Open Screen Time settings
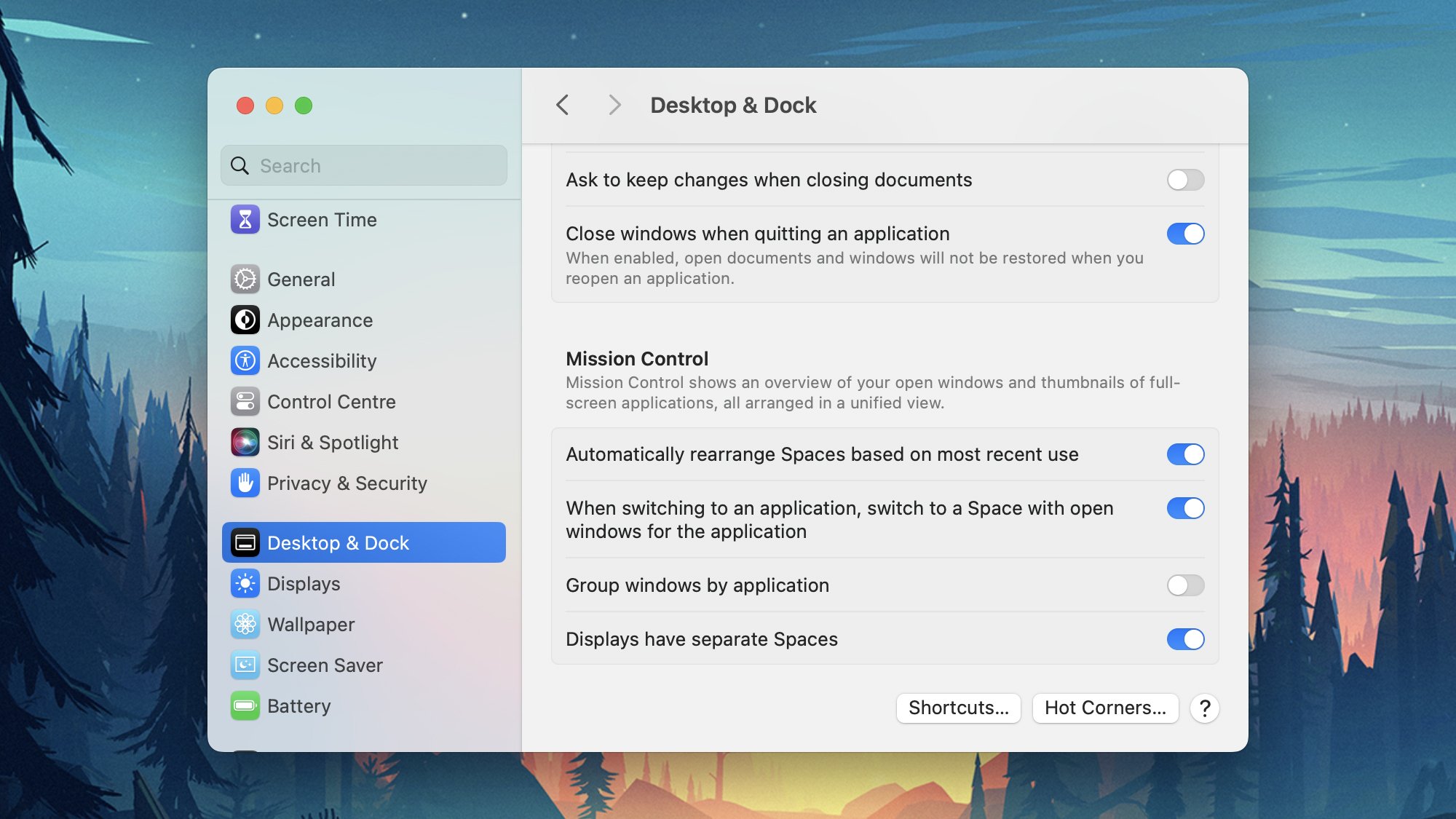The height and width of the screenshot is (819, 1456). click(323, 219)
